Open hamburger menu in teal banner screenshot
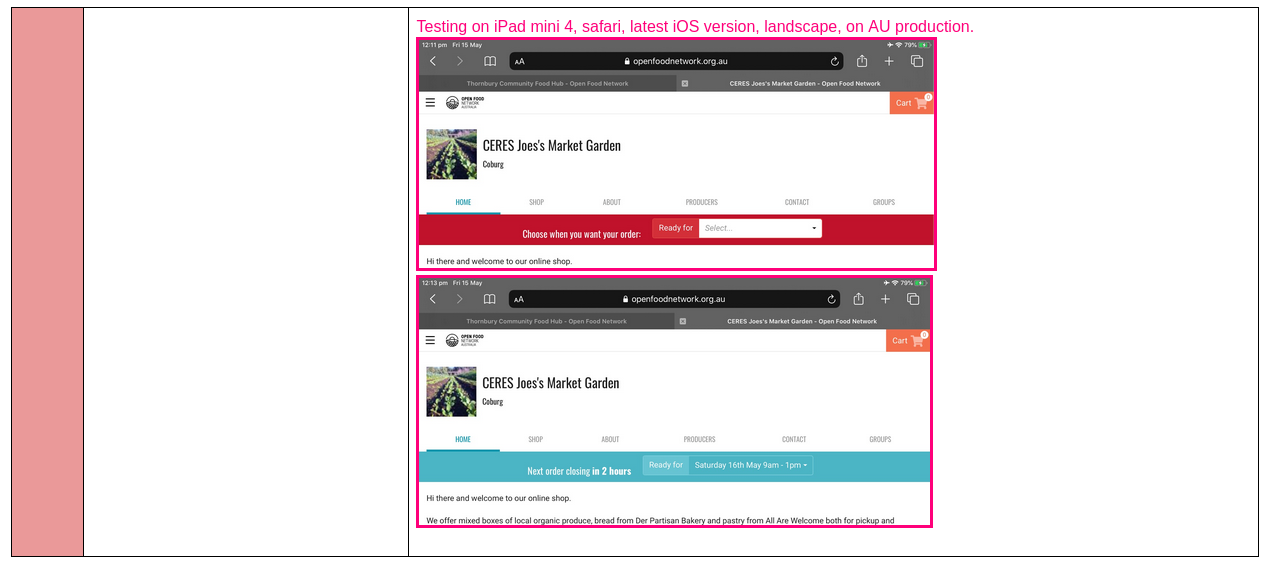The height and width of the screenshot is (577, 1269). [x=430, y=340]
